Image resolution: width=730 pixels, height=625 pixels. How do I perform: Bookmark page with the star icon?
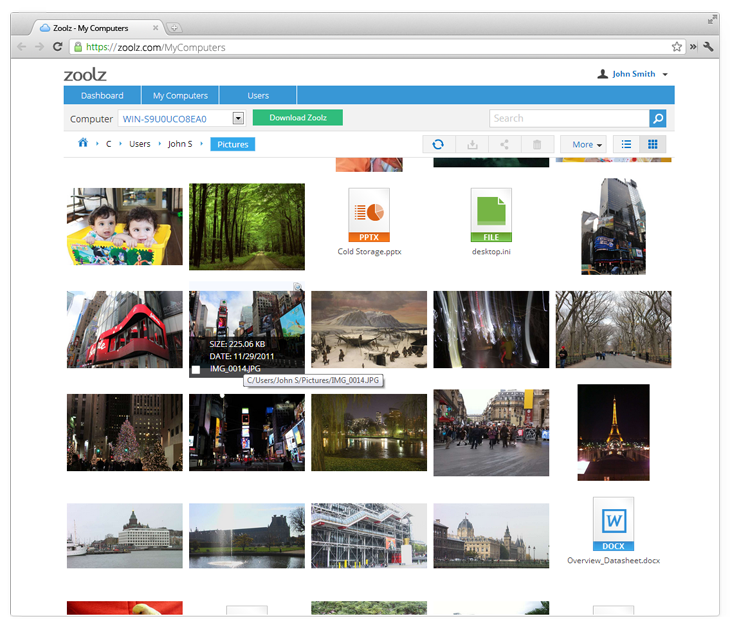677,47
